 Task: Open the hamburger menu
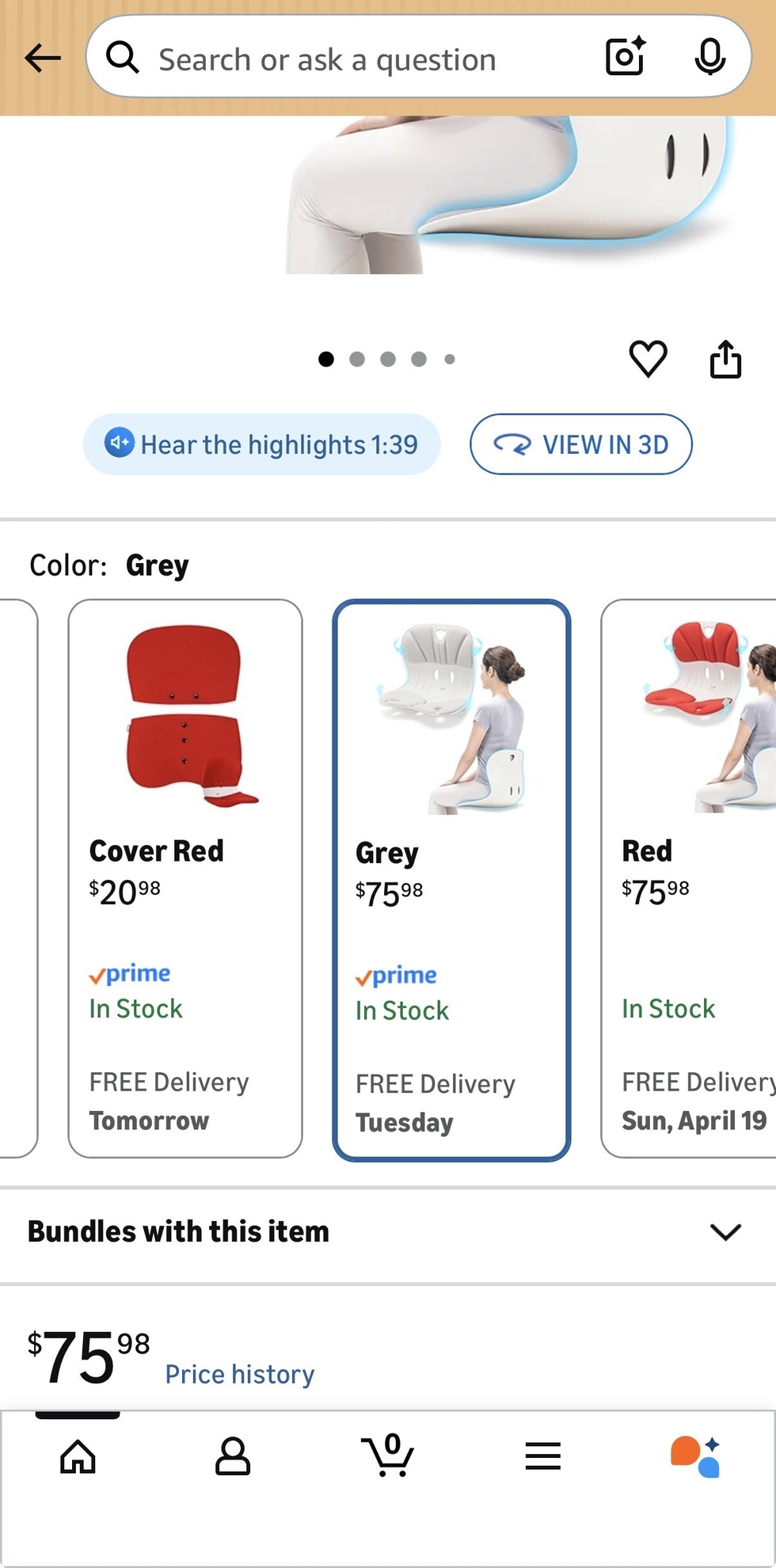(542, 1456)
